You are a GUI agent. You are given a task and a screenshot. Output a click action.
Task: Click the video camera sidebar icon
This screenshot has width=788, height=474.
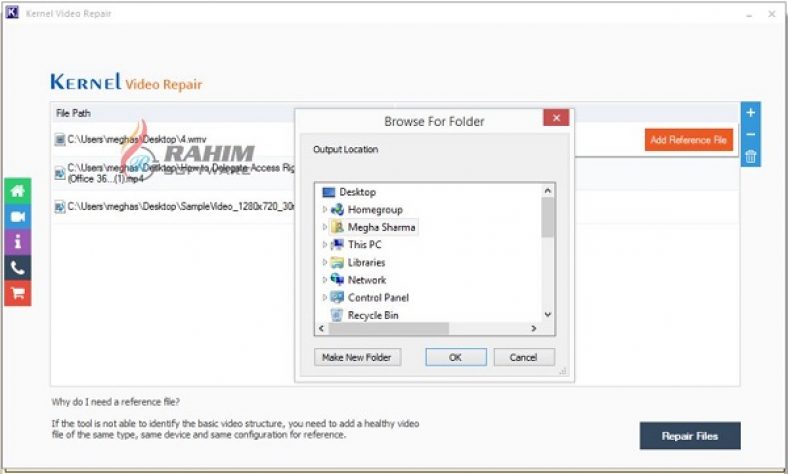[x=18, y=217]
